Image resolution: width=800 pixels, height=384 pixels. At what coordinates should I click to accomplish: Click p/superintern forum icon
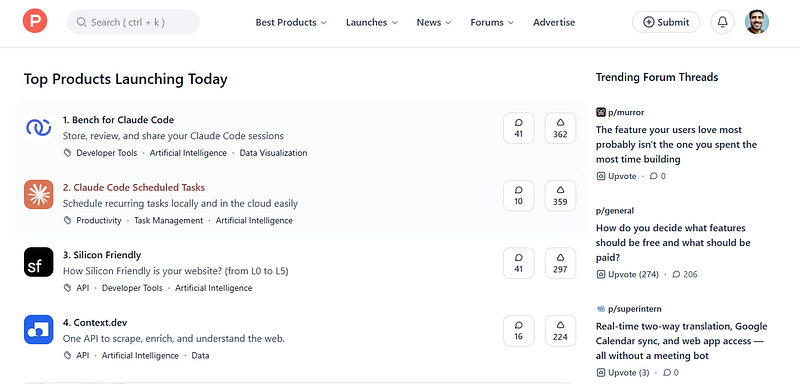601,309
